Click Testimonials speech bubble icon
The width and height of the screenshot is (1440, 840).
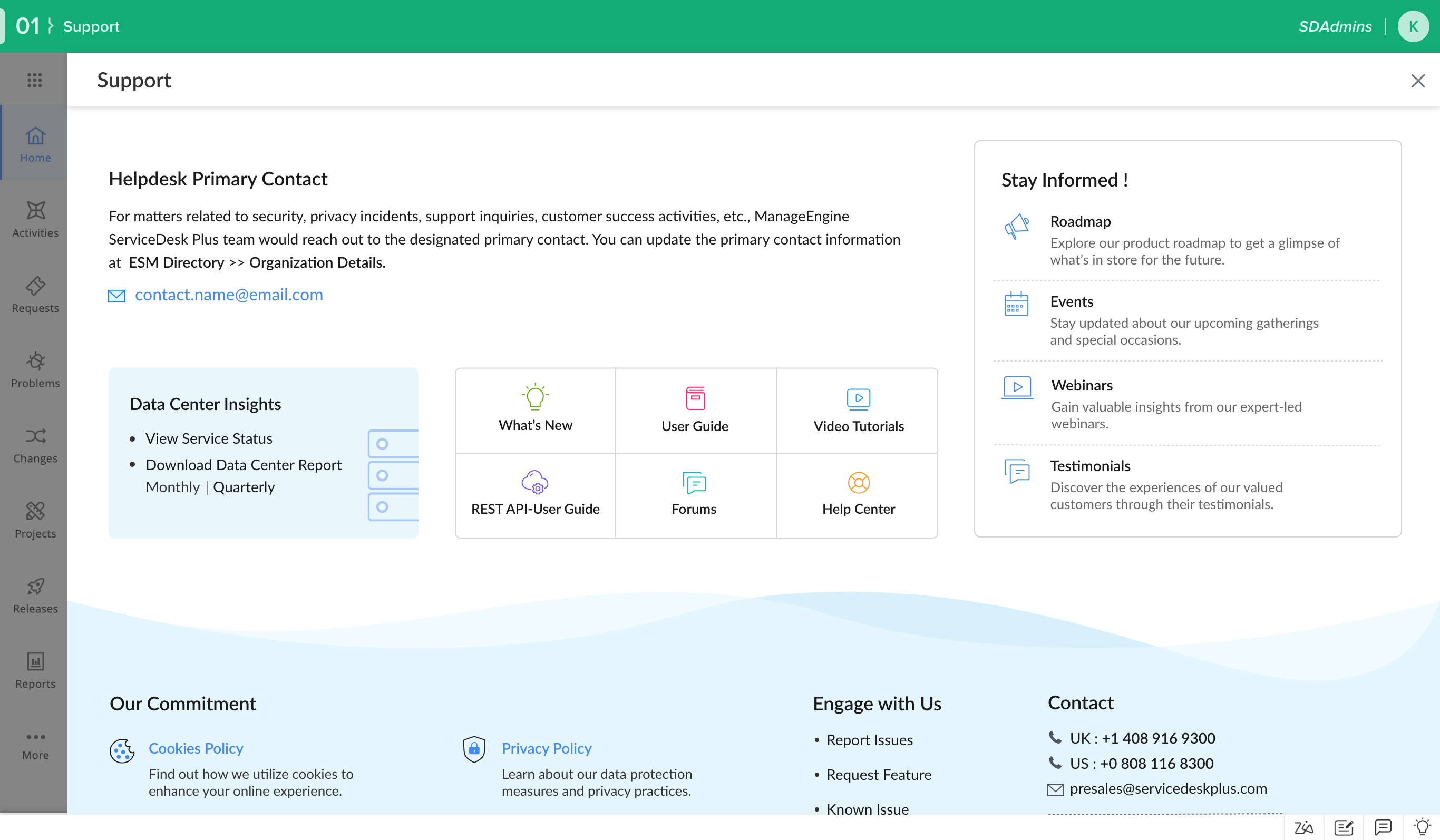point(1017,471)
